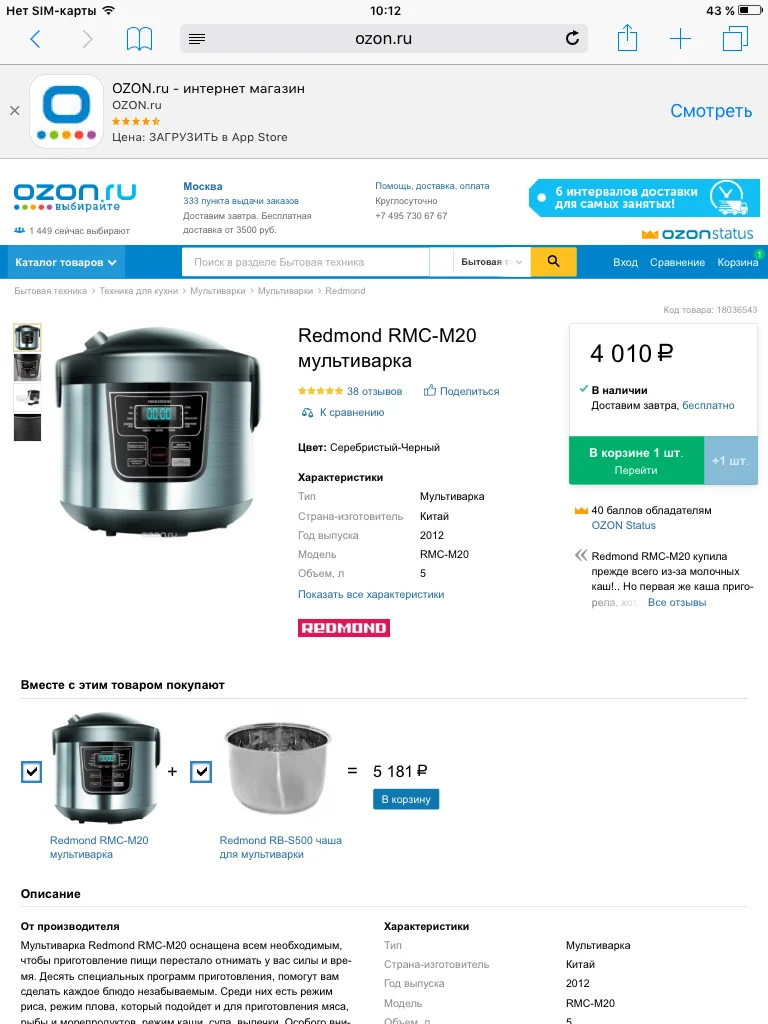
Task: Open Safari bookmarks book icon
Action: pos(139,39)
